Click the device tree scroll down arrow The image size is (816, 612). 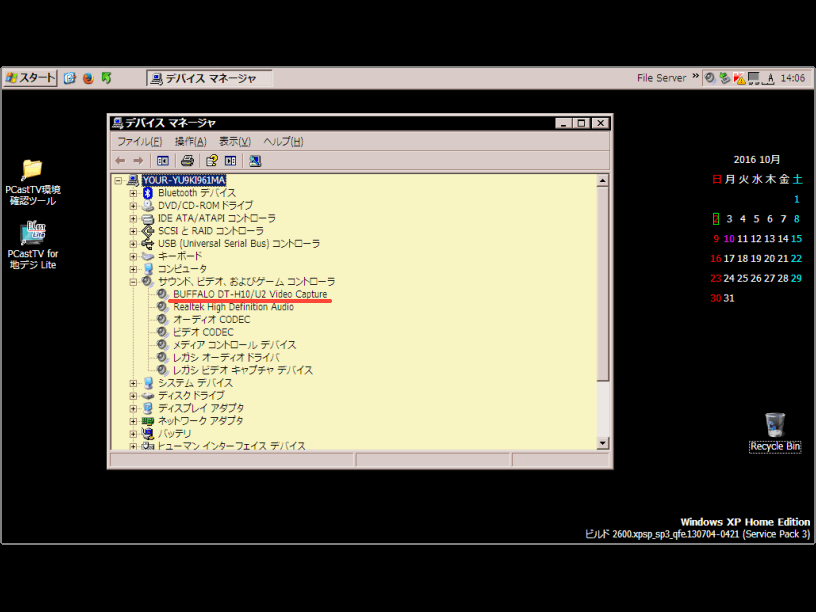point(603,443)
